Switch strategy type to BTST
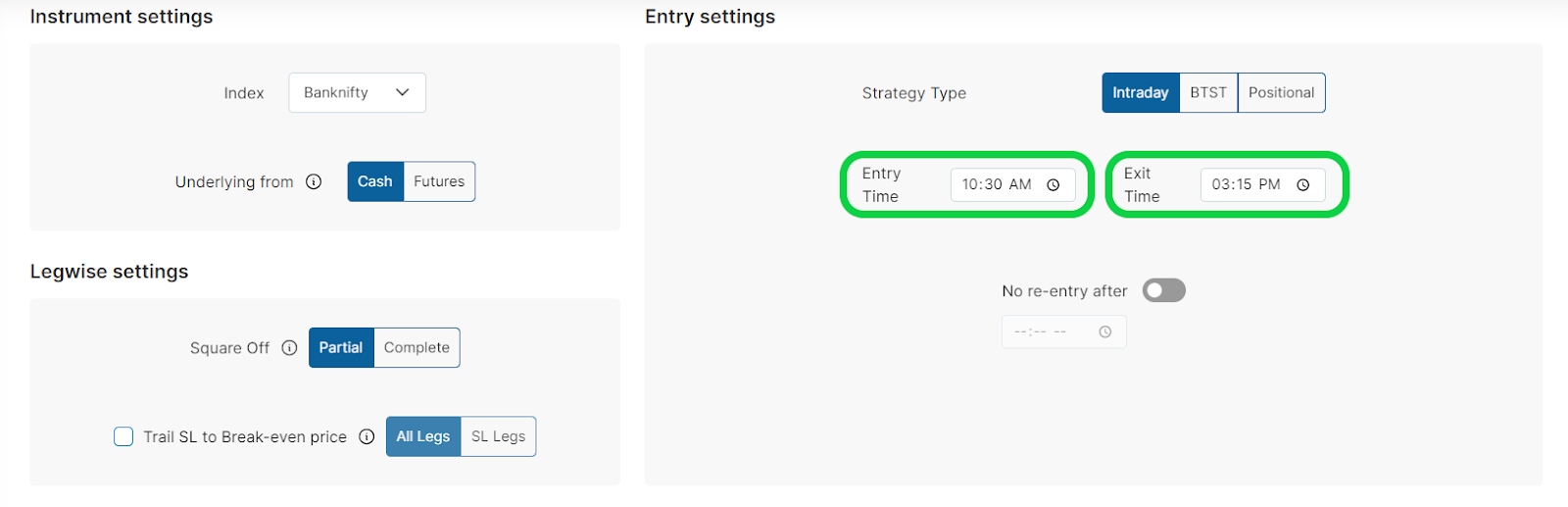Image resolution: width=1568 pixels, height=507 pixels. 1208,92
